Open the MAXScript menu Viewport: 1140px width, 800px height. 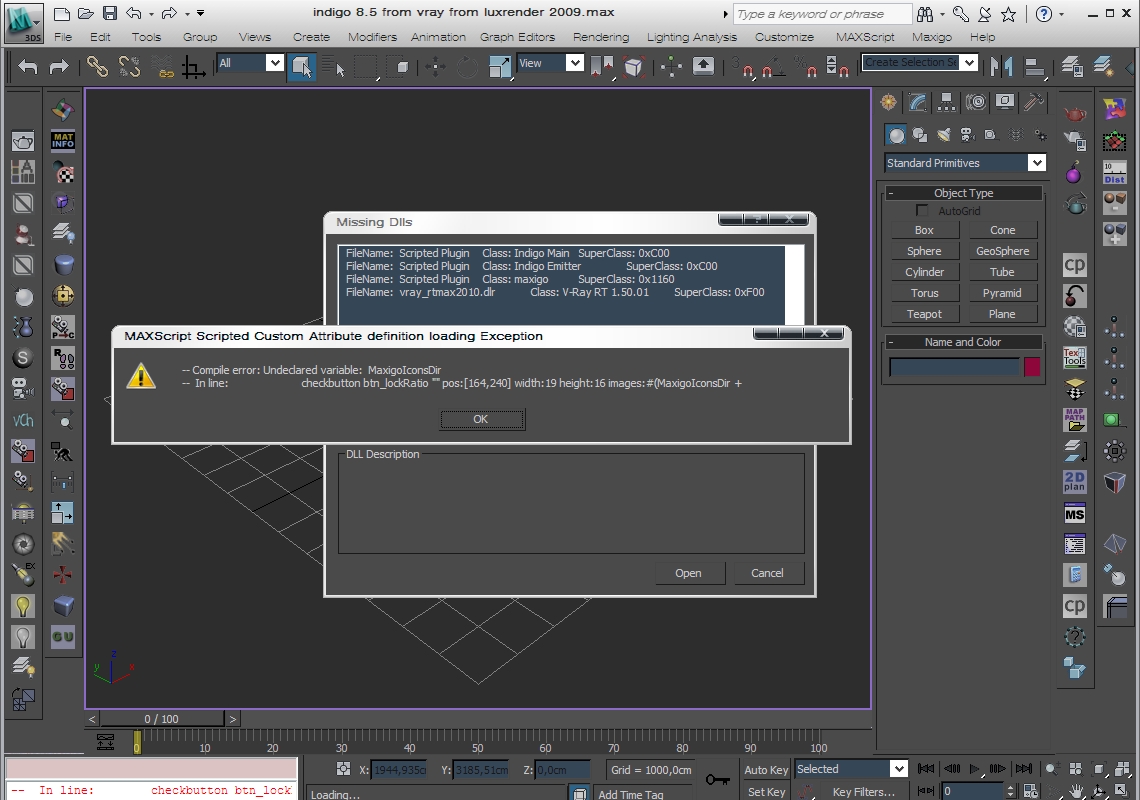[x=865, y=37]
